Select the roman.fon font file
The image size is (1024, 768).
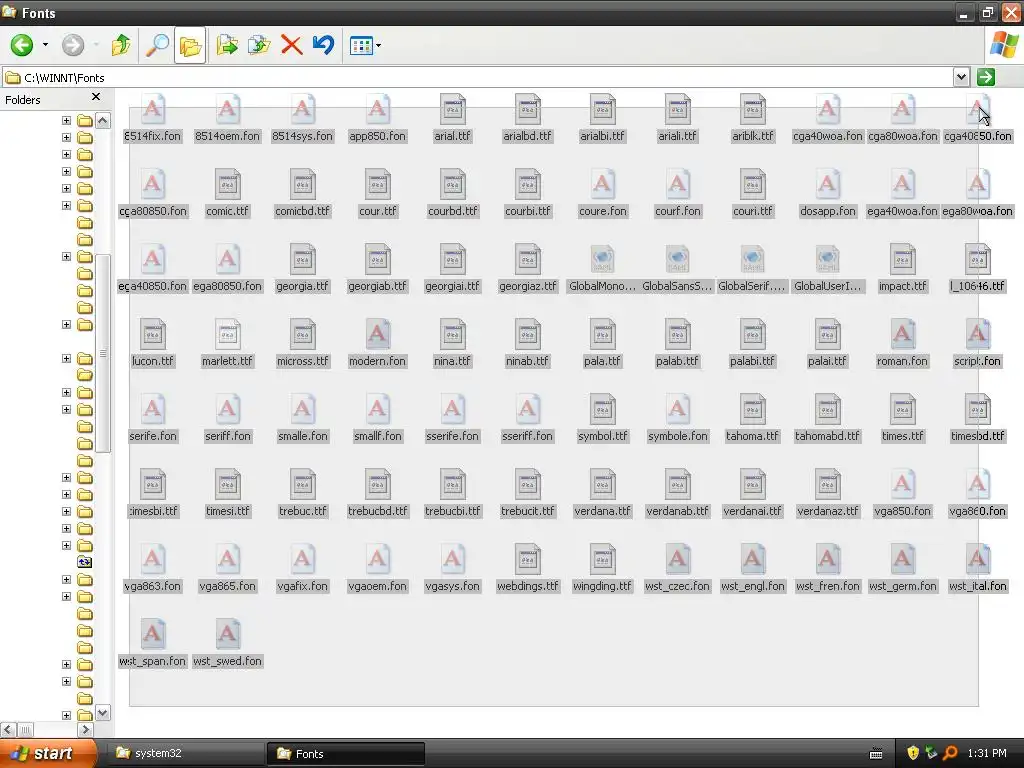(903, 344)
